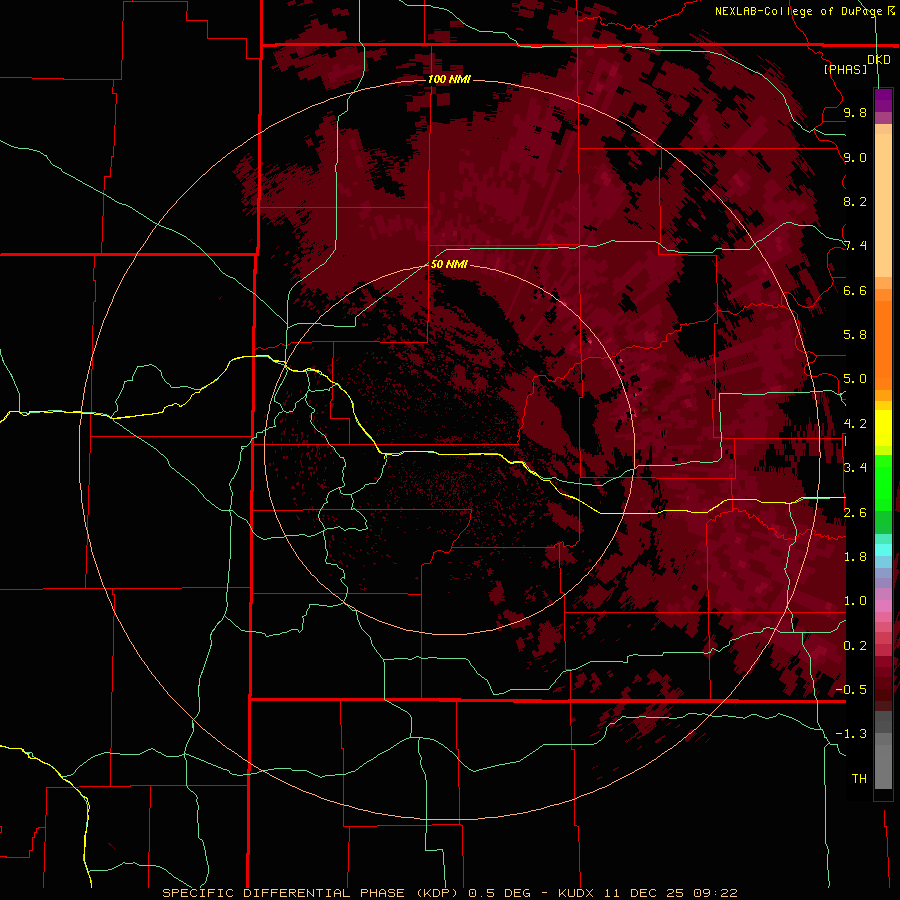
Task: Click the 4.2 value on the color scale
Action: pyautogui.click(x=855, y=424)
